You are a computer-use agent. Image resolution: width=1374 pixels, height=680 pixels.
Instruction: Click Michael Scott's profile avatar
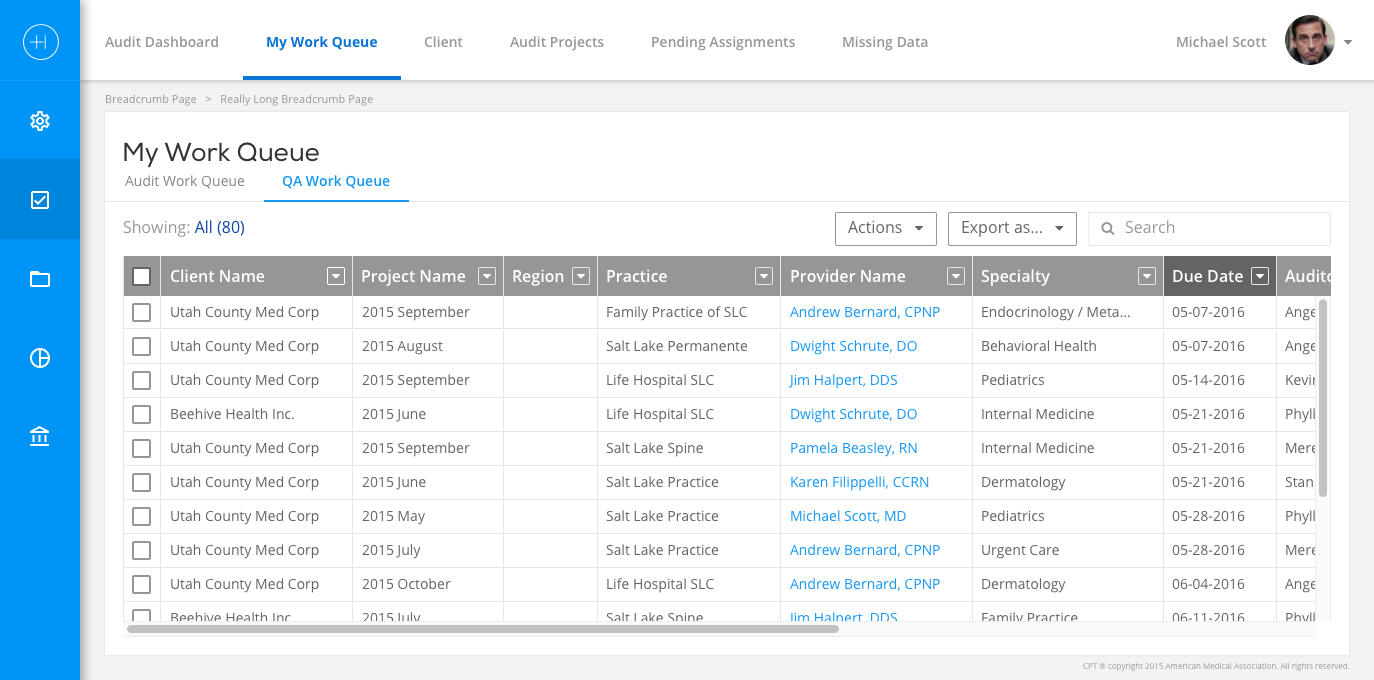point(1309,41)
